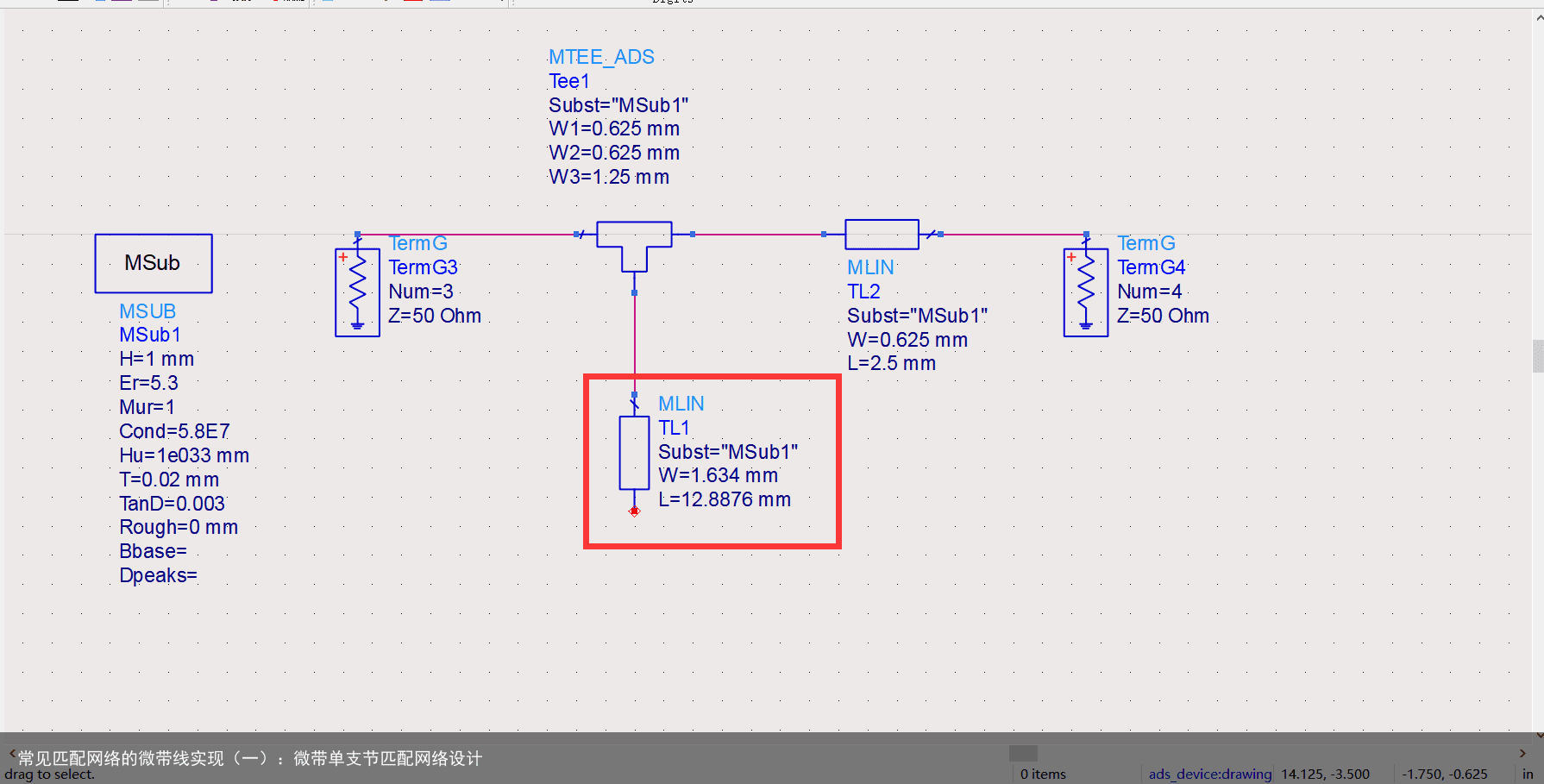Edit Tee1 Subst="MSub1" parameter

click(618, 105)
